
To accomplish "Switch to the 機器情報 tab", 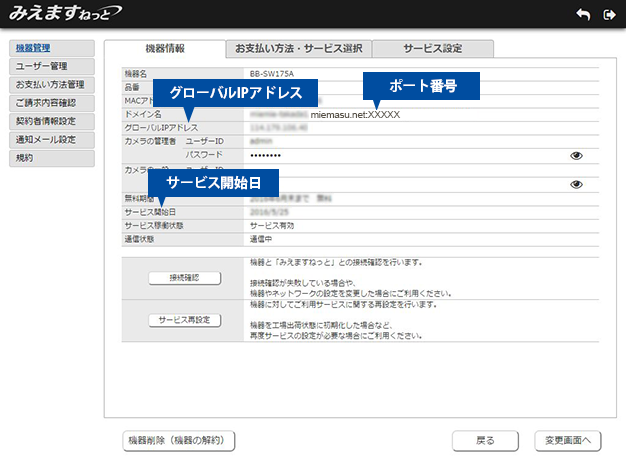I will click(164, 49).
